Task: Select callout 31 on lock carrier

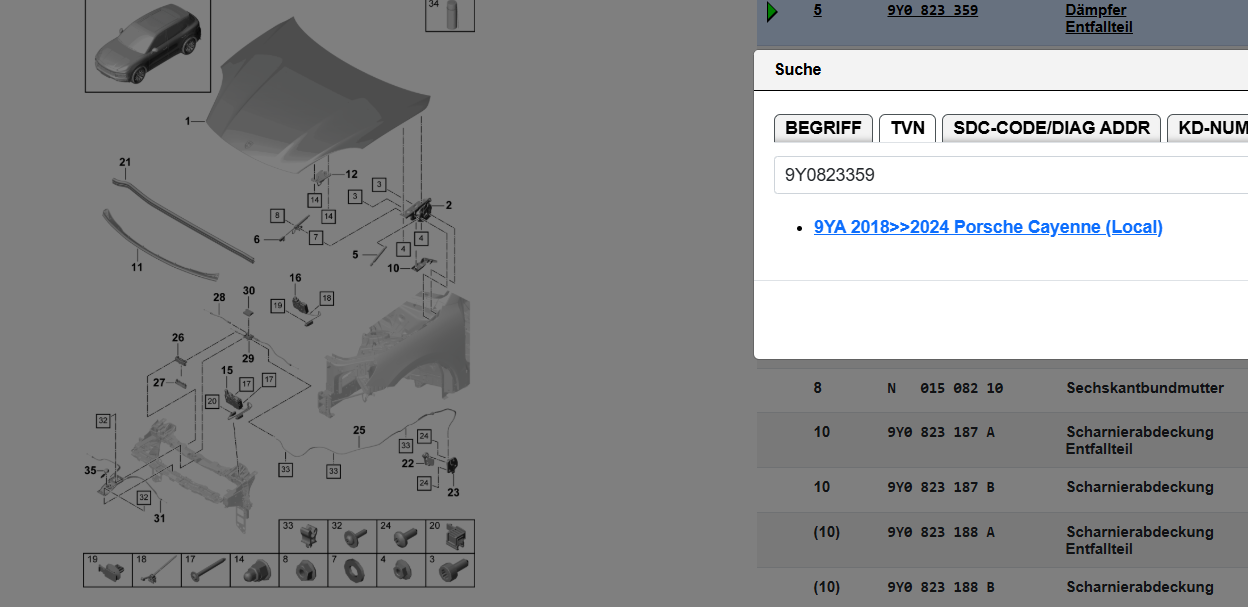Action: click(159, 518)
